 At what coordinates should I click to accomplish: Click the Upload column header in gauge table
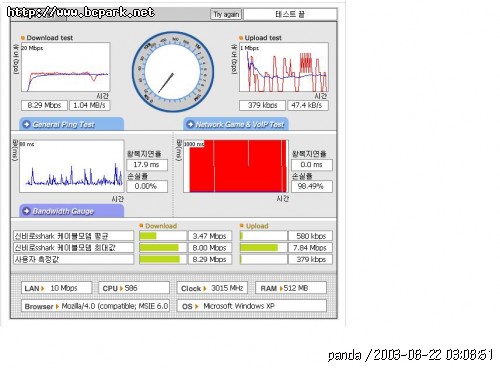coord(257,226)
